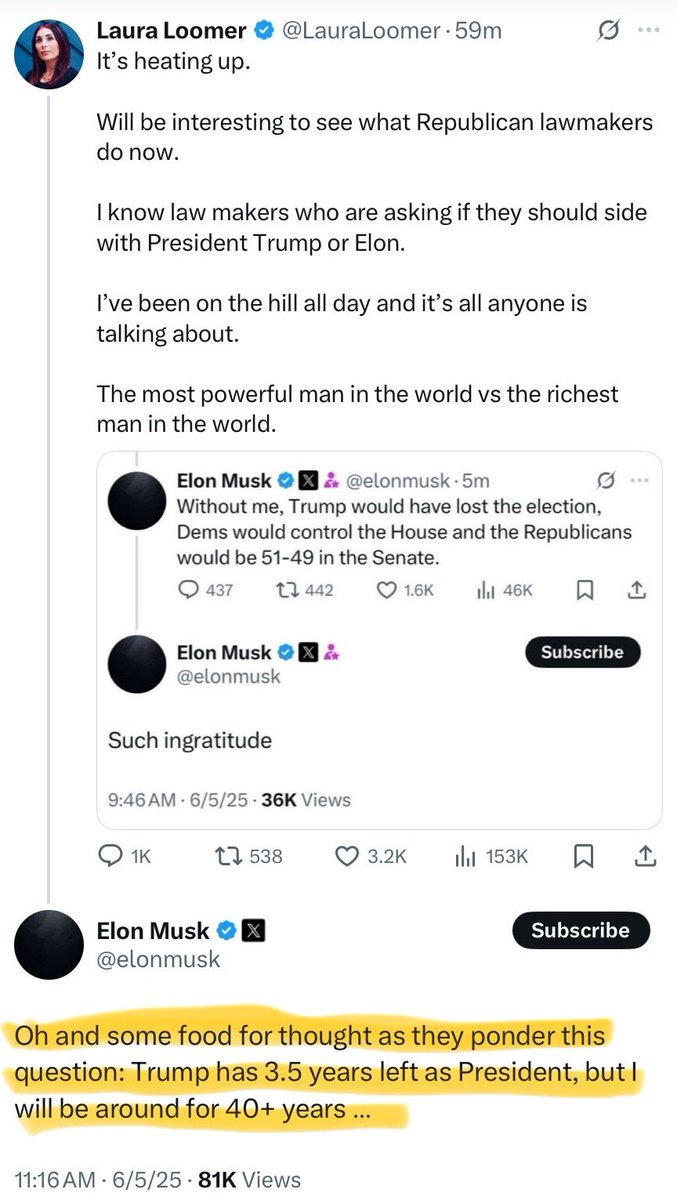Share the Elon Musk quoted tweet

638,590
